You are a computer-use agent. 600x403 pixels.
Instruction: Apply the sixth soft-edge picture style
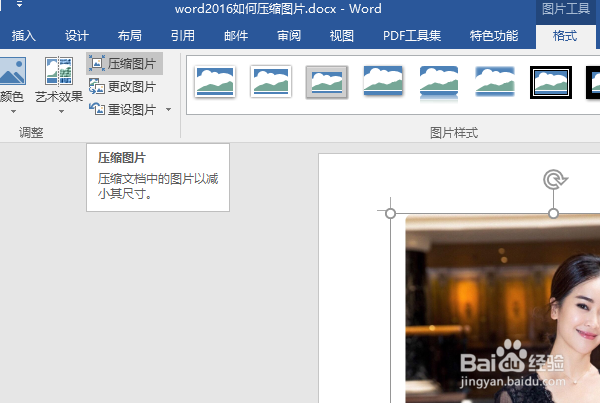coord(495,81)
